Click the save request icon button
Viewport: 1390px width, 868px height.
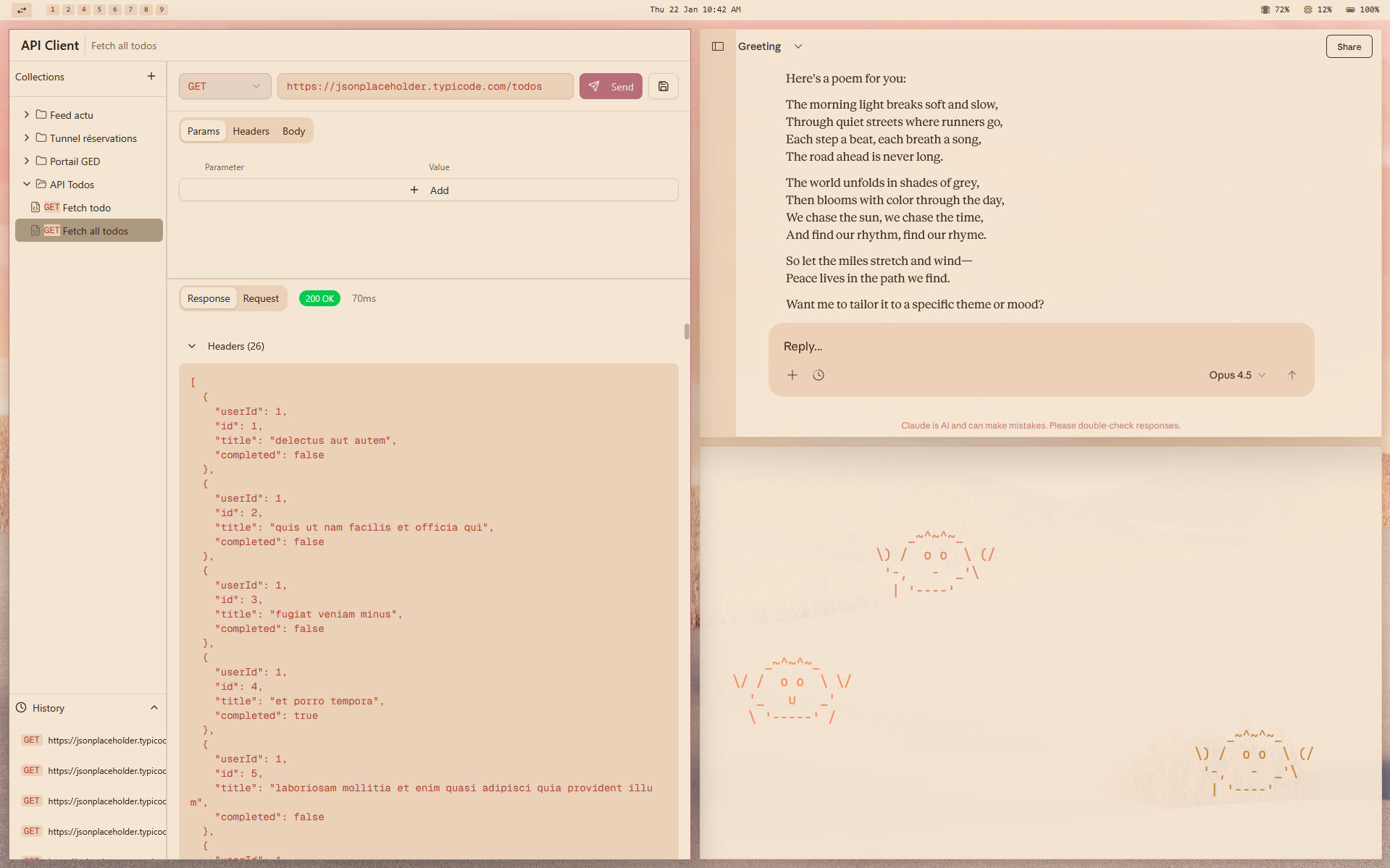663,86
